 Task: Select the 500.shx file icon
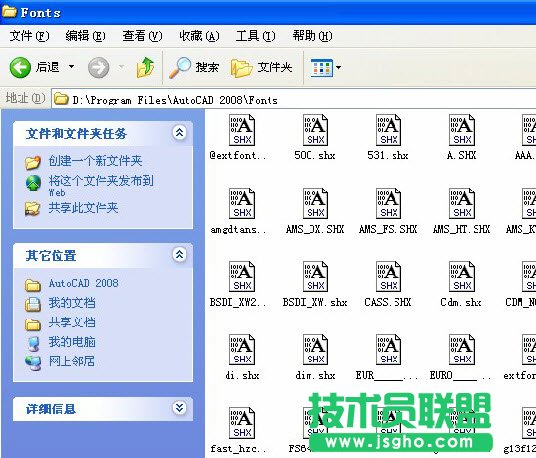[315, 130]
